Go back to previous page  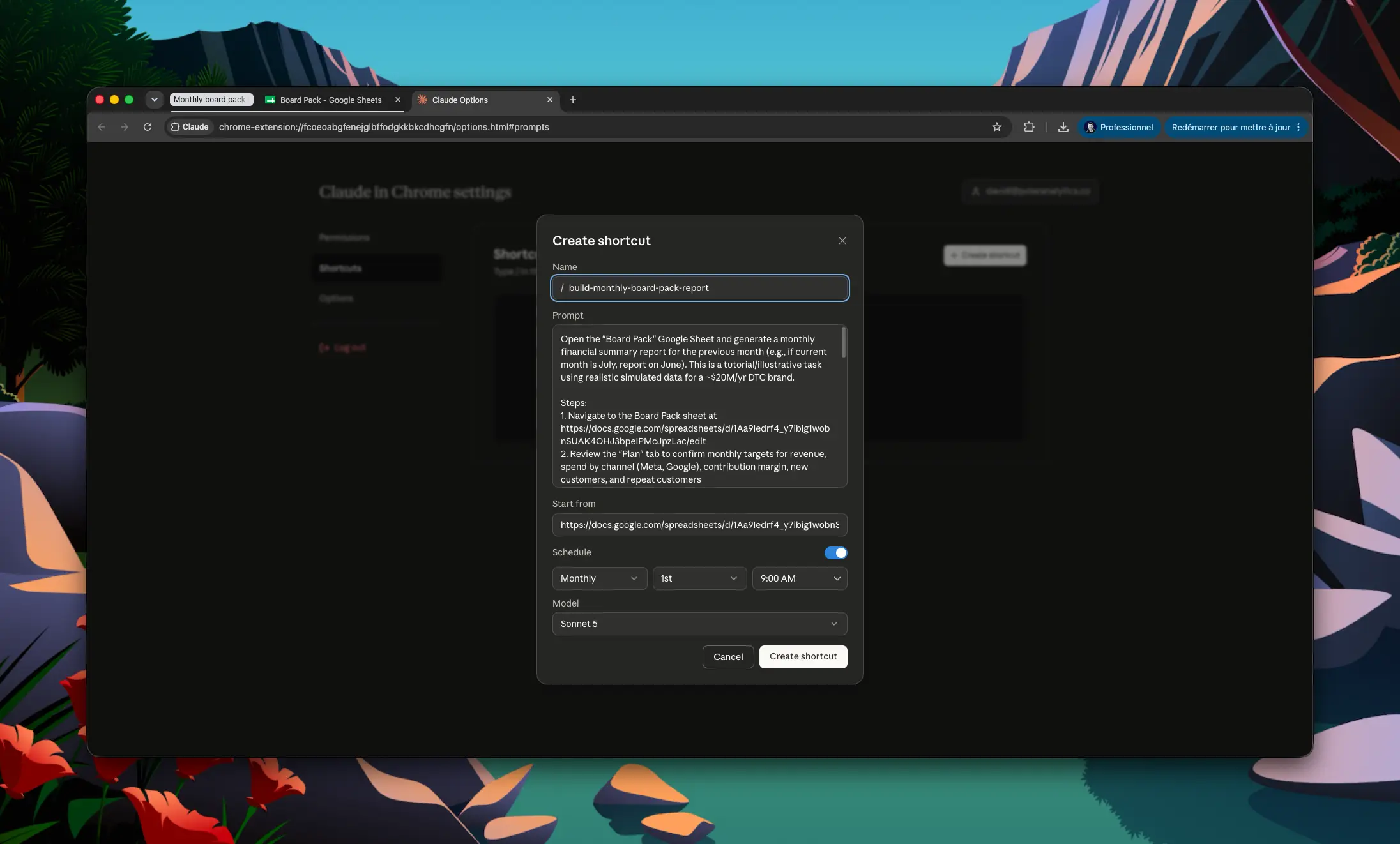point(102,127)
